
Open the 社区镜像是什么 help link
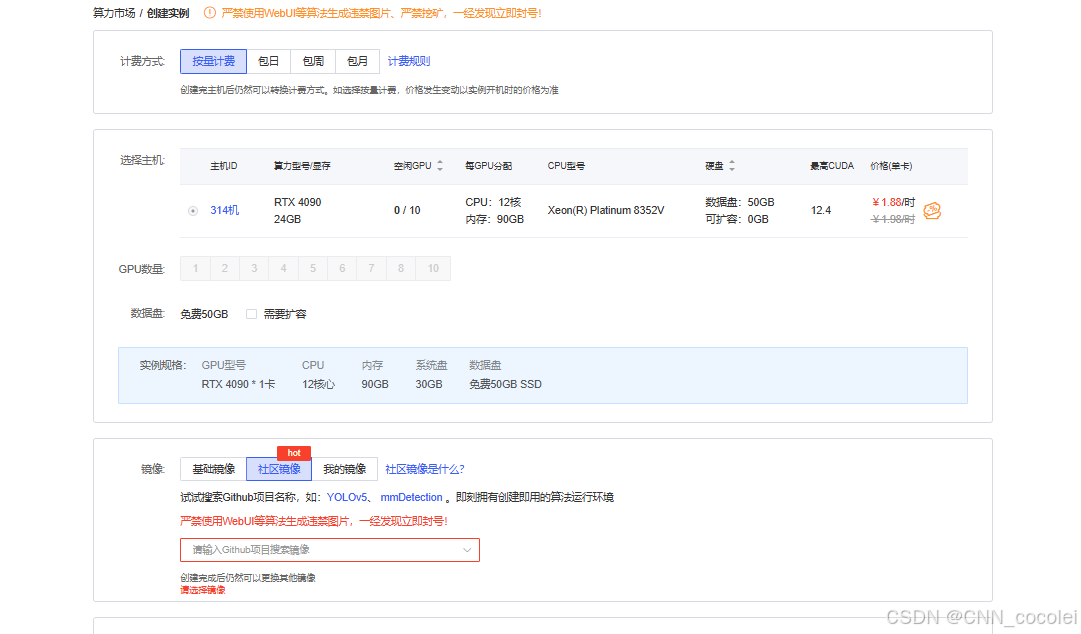tap(424, 469)
